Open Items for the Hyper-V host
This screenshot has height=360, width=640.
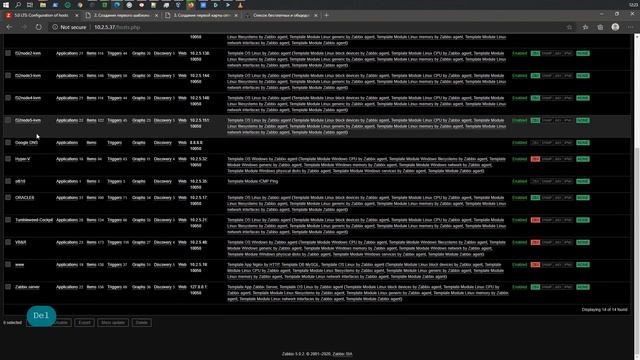coord(91,159)
